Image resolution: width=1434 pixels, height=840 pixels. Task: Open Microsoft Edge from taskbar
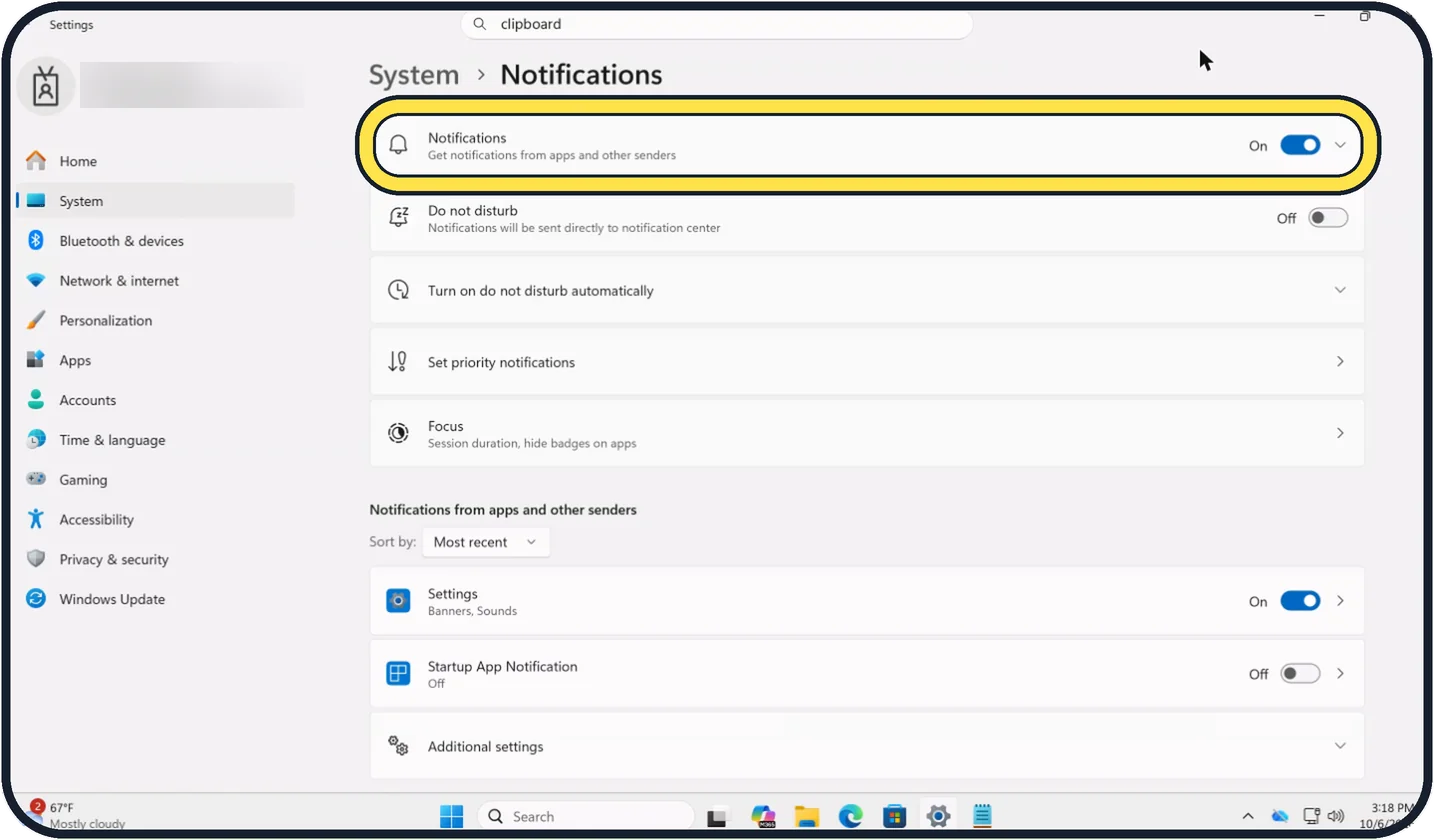(x=850, y=816)
